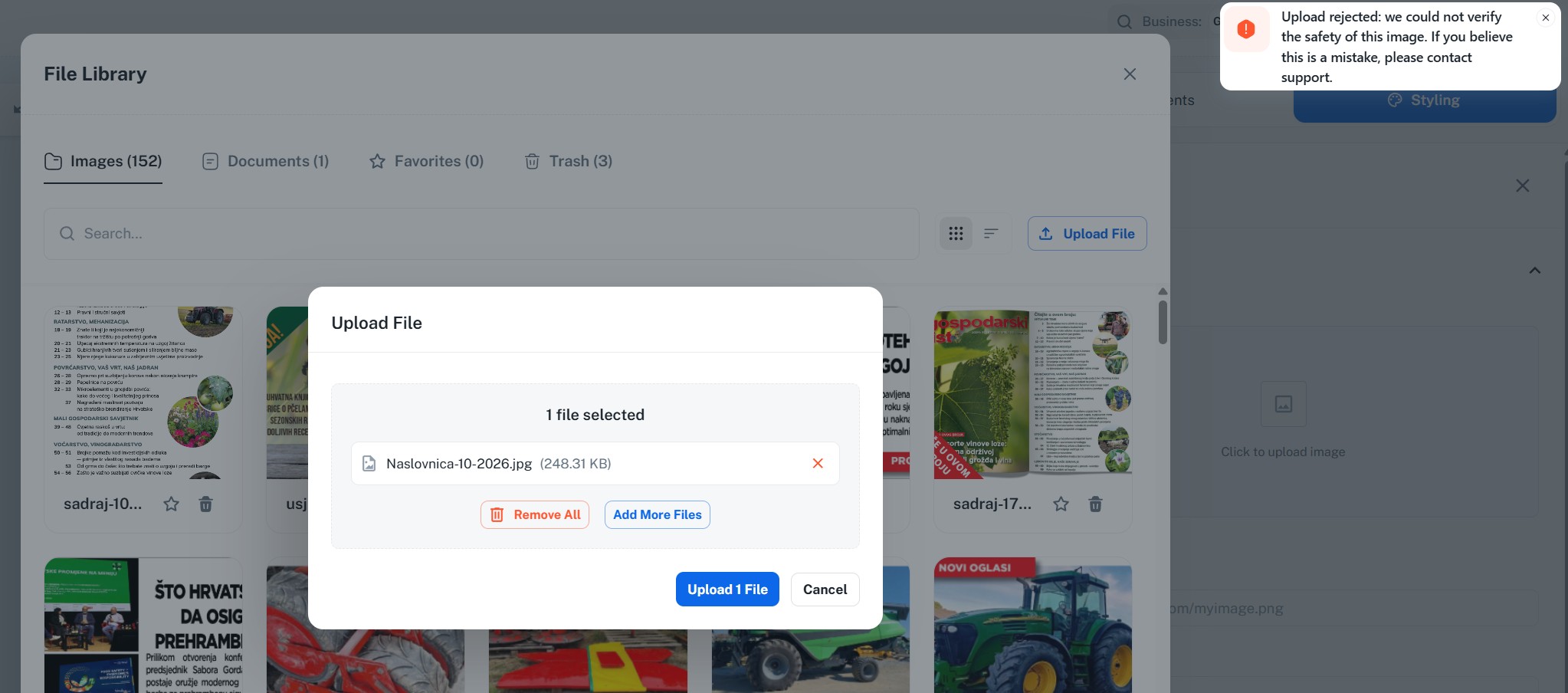
Task: Click the Styling button in the background
Action: 1425,102
